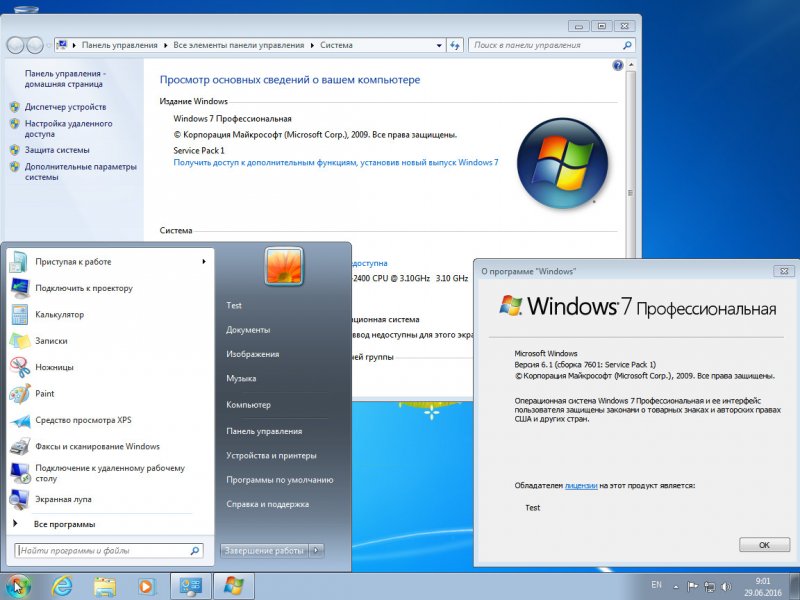The width and height of the screenshot is (800, 600).
Task: Open Настройка удаленного доступа link
Action: coord(68,129)
